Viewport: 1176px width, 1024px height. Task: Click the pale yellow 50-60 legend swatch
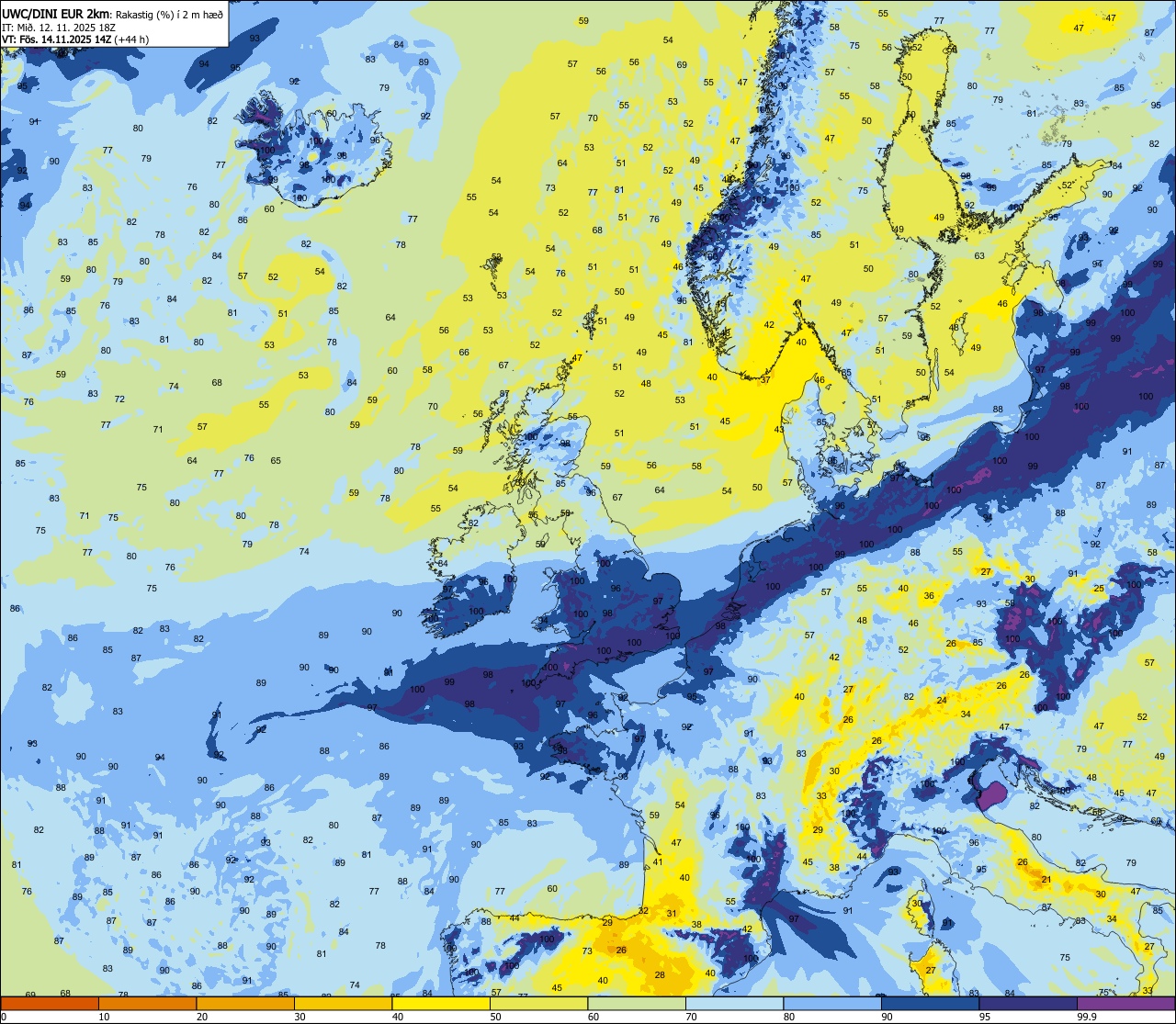(538, 1004)
